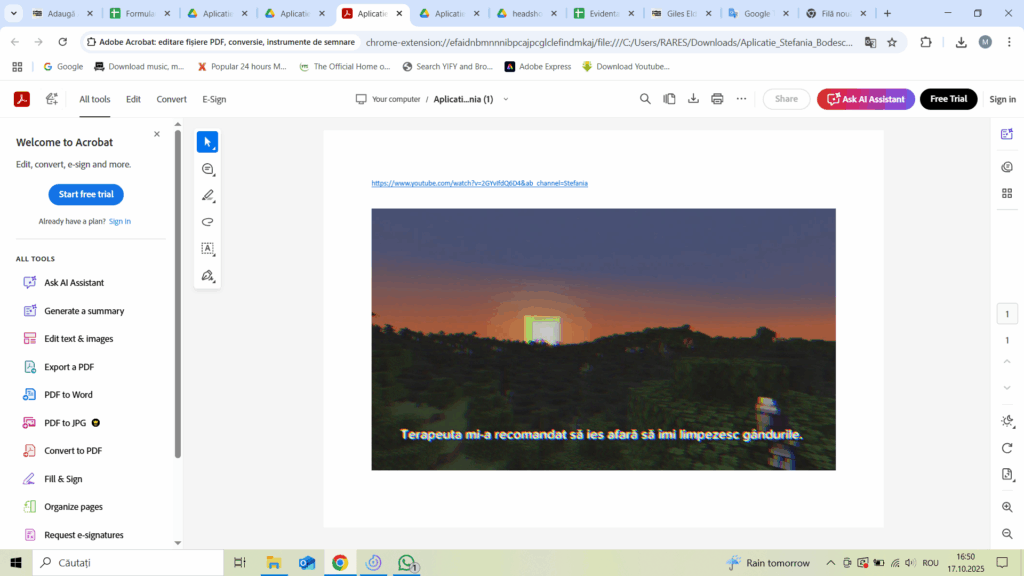Select the freehand draw loop tool
Screen dimensions: 1024x576
[207, 222]
